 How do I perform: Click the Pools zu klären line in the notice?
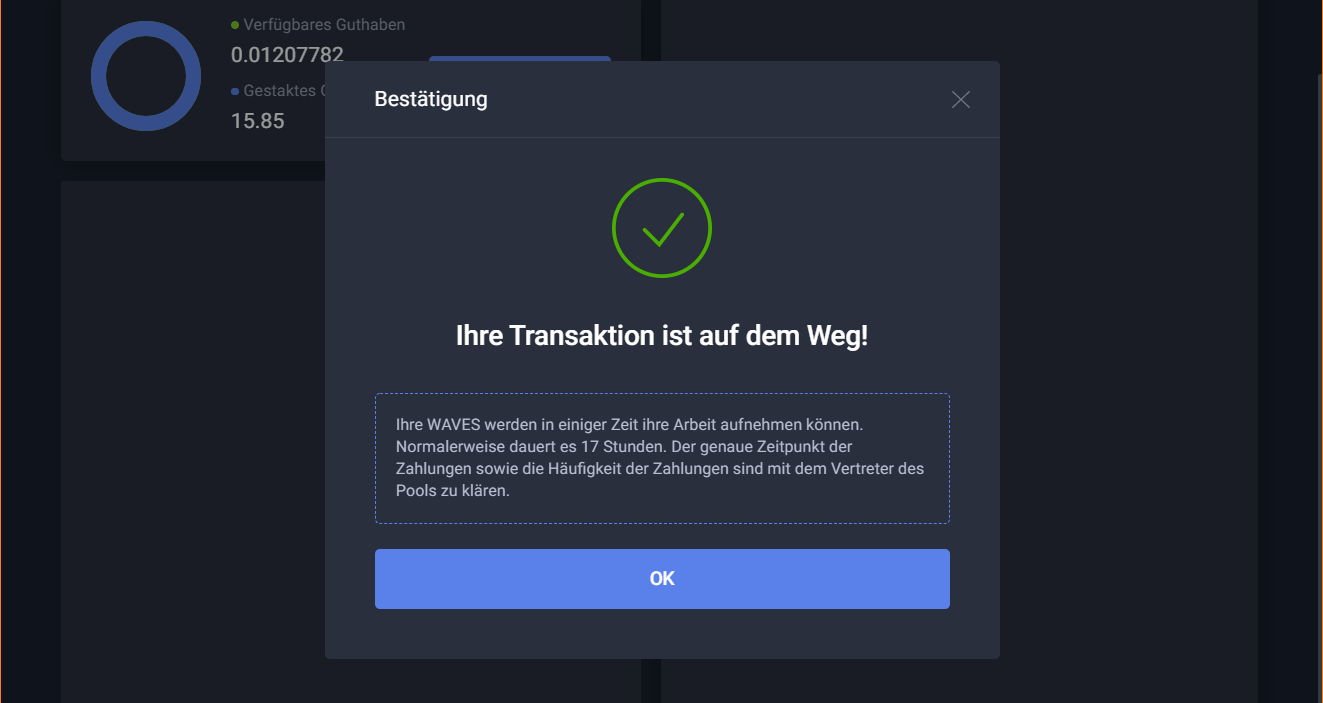453,491
